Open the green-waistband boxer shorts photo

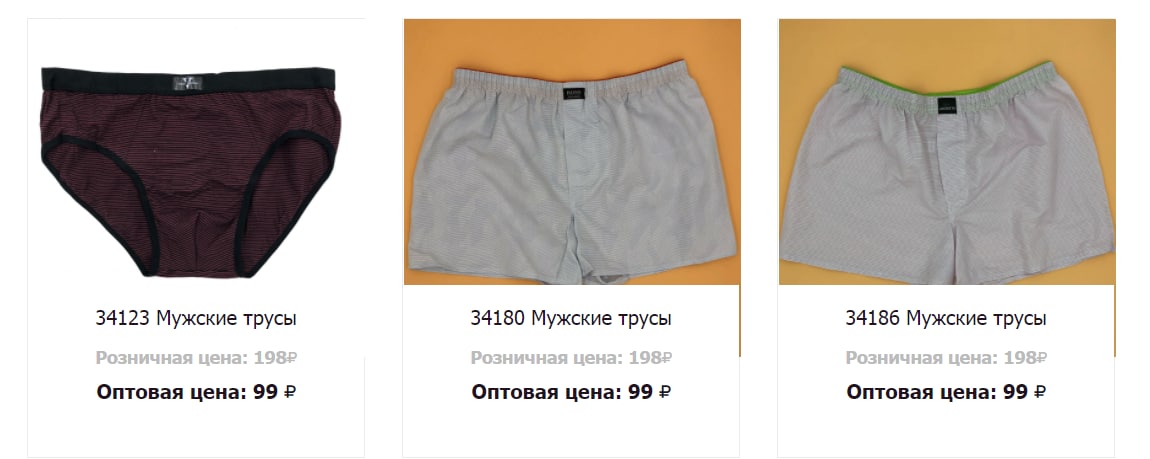[947, 151]
